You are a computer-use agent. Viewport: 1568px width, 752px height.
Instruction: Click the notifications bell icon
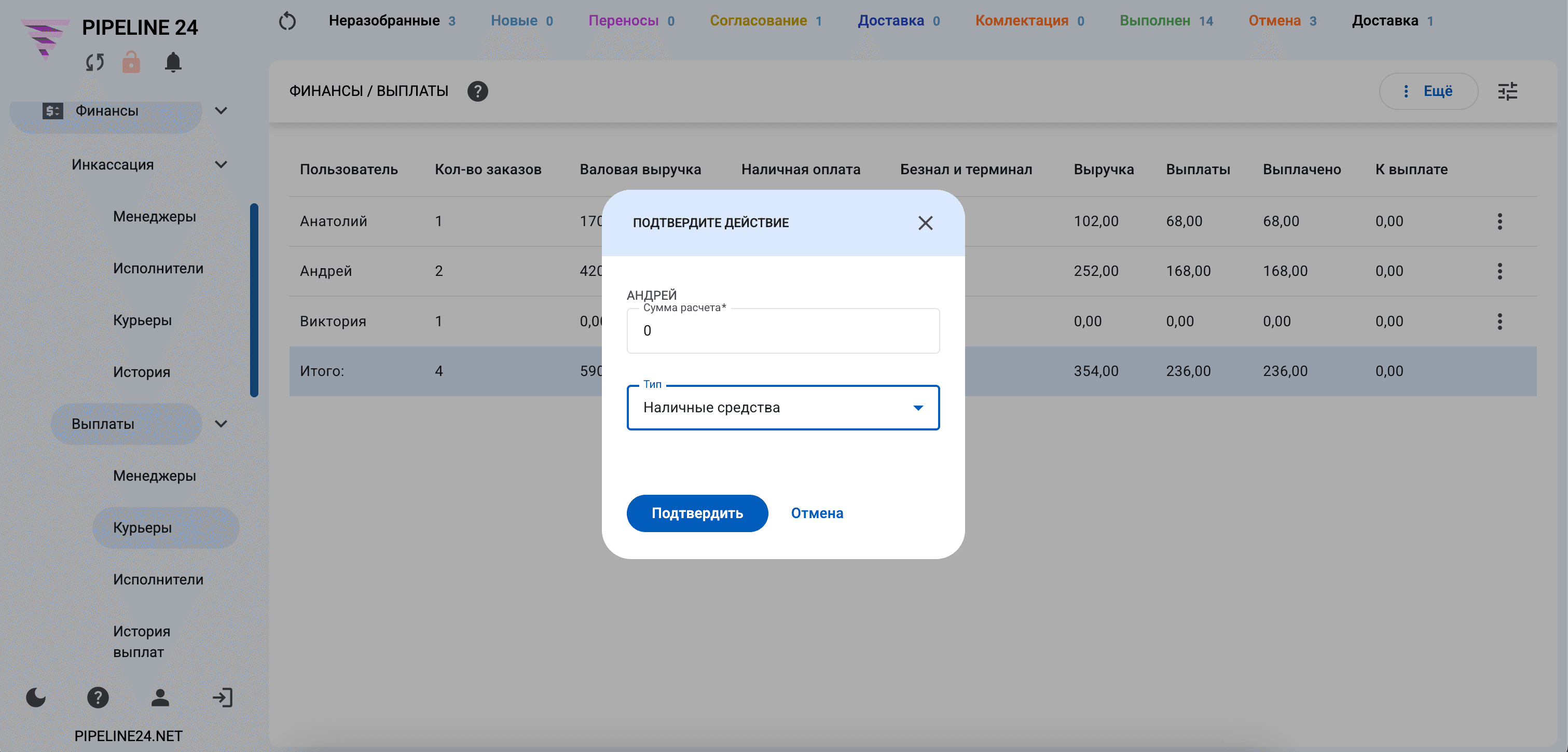point(173,62)
